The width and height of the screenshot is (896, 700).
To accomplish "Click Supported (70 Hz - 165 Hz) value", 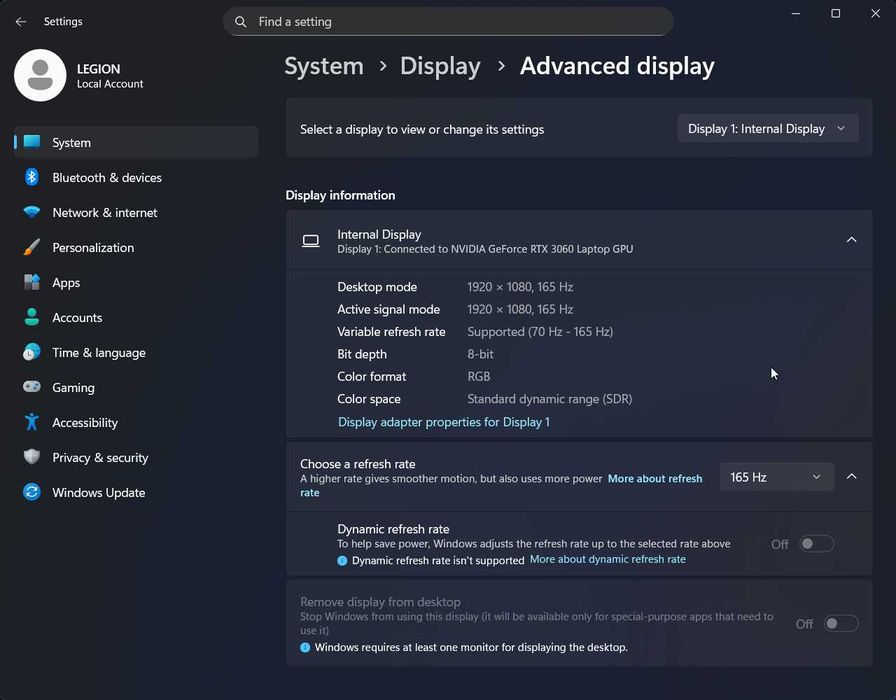I will 540,332.
